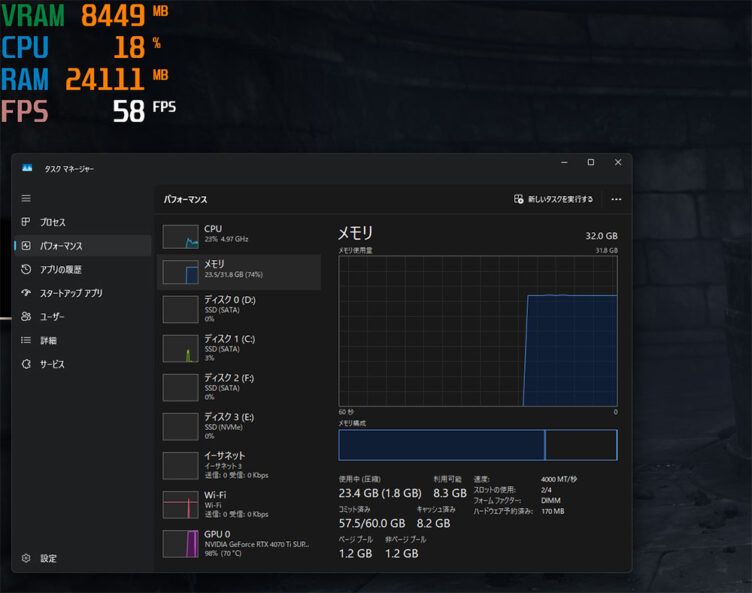Close the Task Manager window

pos(618,163)
